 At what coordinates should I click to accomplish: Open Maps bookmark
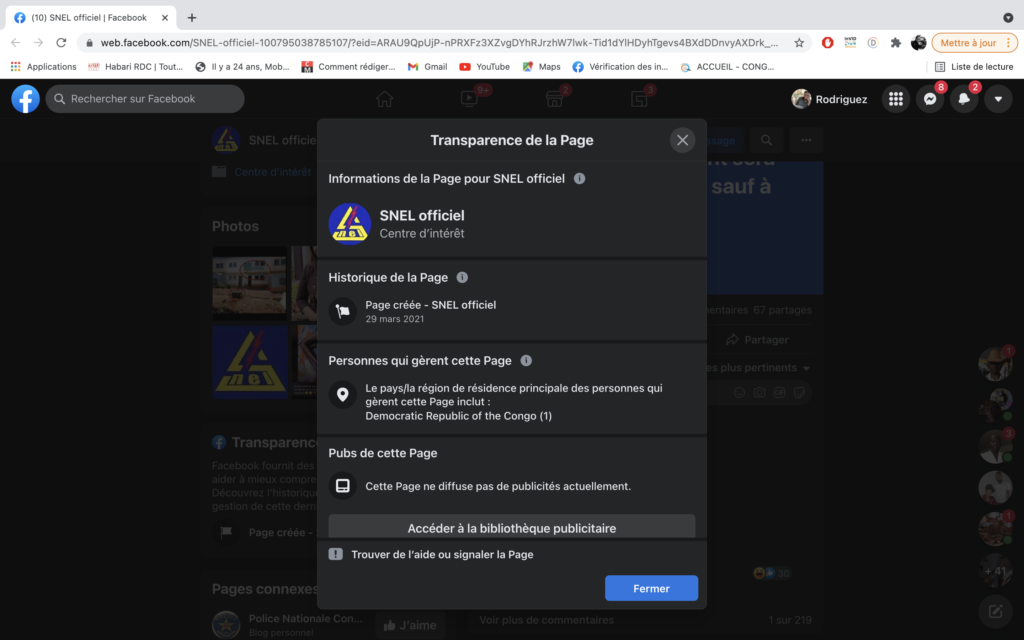tap(541, 67)
